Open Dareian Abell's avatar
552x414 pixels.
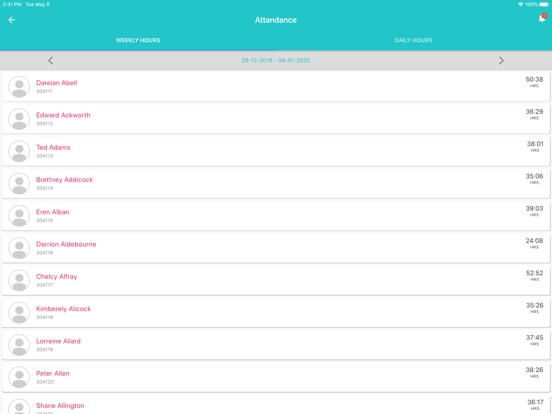coord(19,87)
